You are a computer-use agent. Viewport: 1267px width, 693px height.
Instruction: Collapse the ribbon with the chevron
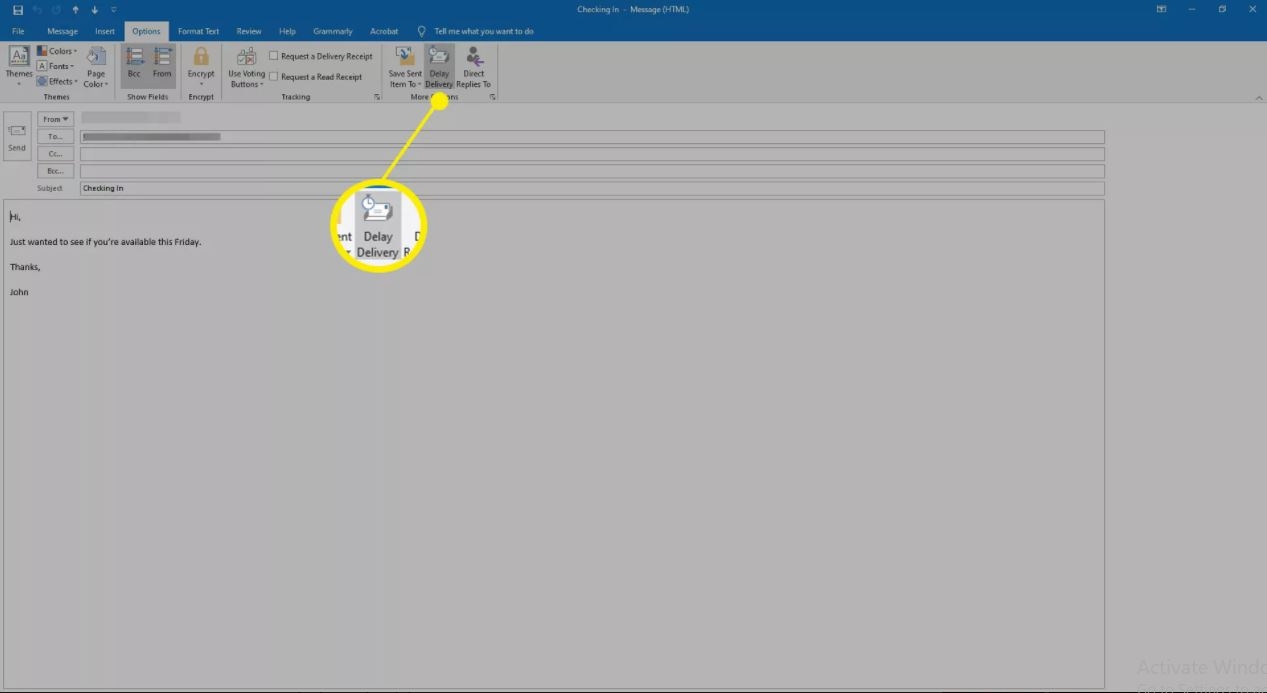pyautogui.click(x=1258, y=97)
